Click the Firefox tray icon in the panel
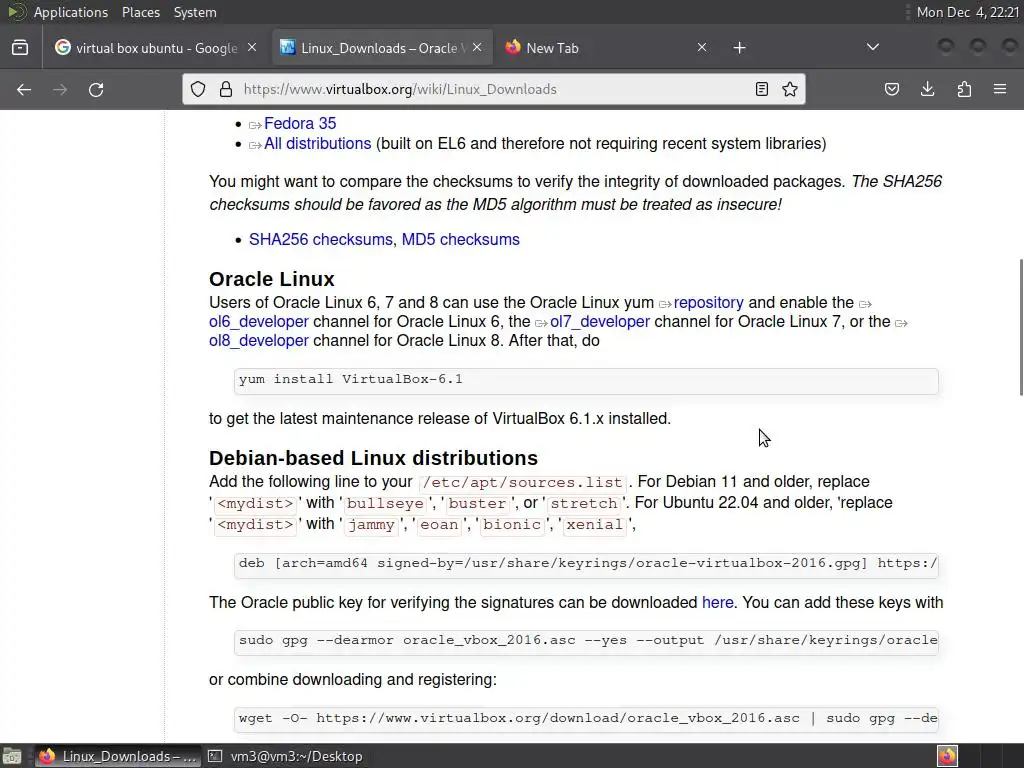This screenshot has height=768, width=1024. [x=948, y=756]
